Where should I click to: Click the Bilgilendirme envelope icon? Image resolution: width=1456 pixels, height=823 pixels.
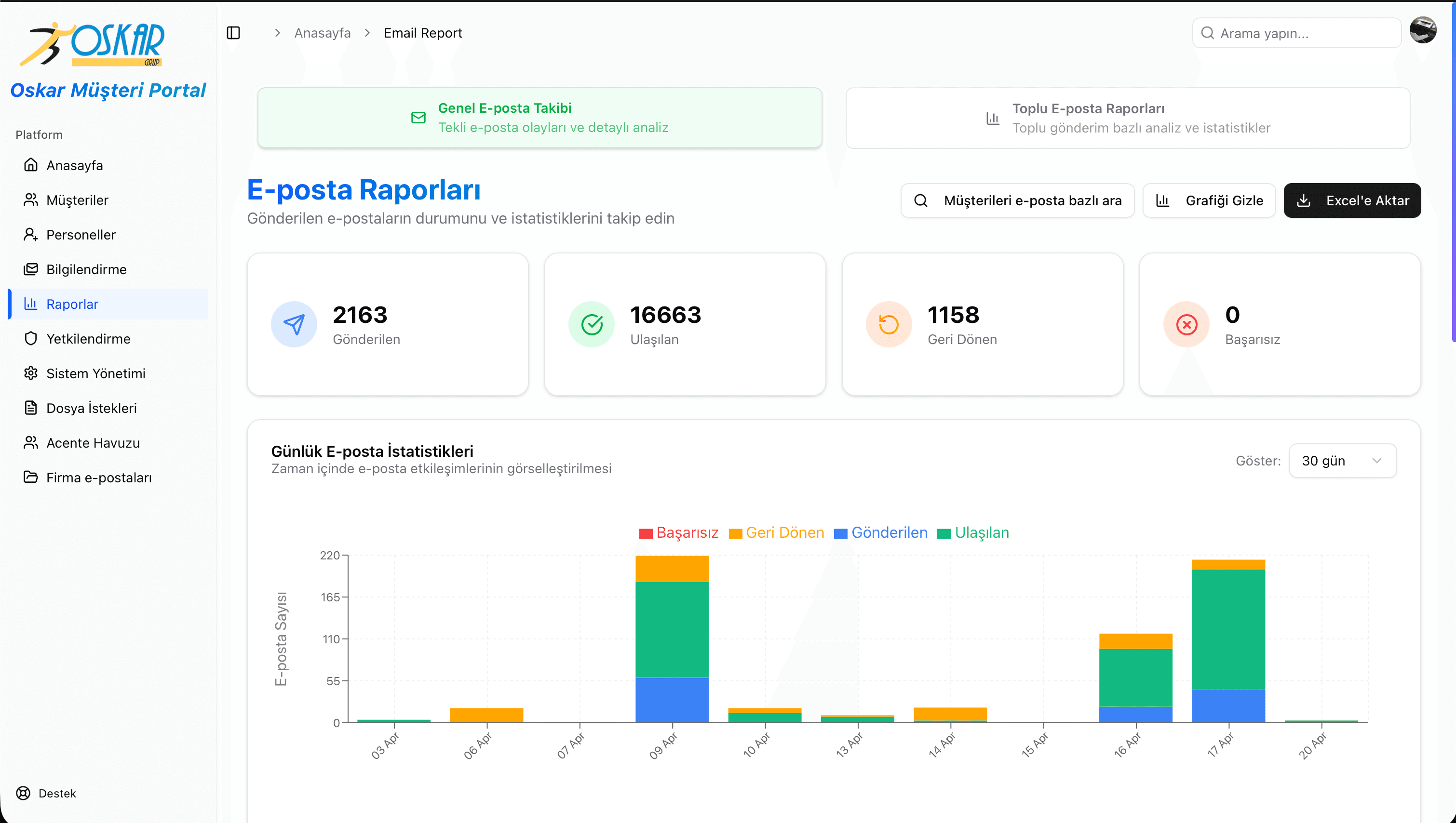coord(31,269)
